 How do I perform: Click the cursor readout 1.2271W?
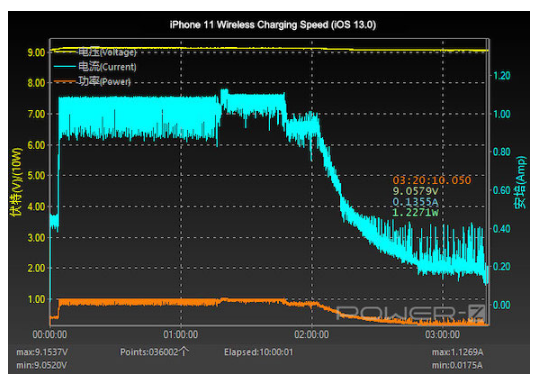tap(415, 212)
